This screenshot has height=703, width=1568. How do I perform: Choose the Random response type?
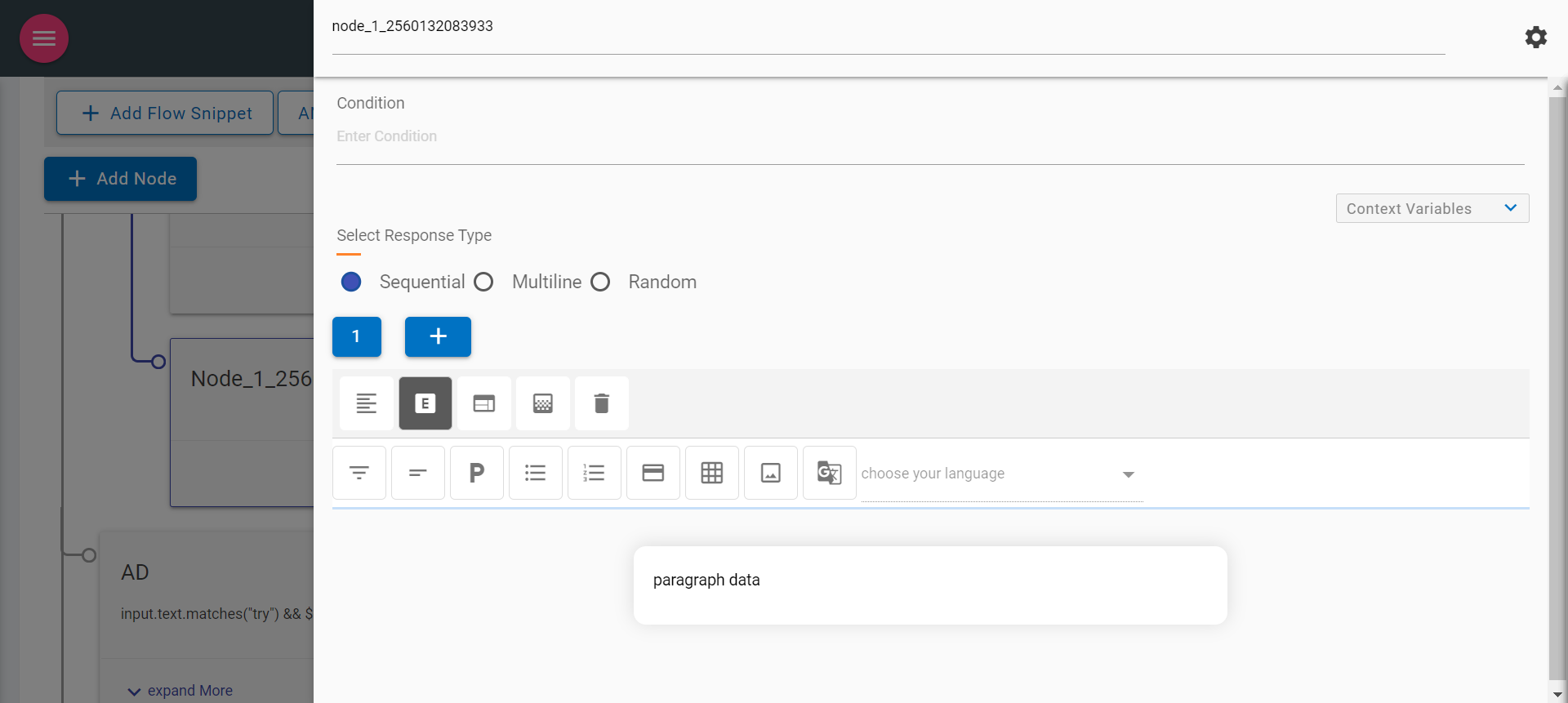pyautogui.click(x=600, y=282)
